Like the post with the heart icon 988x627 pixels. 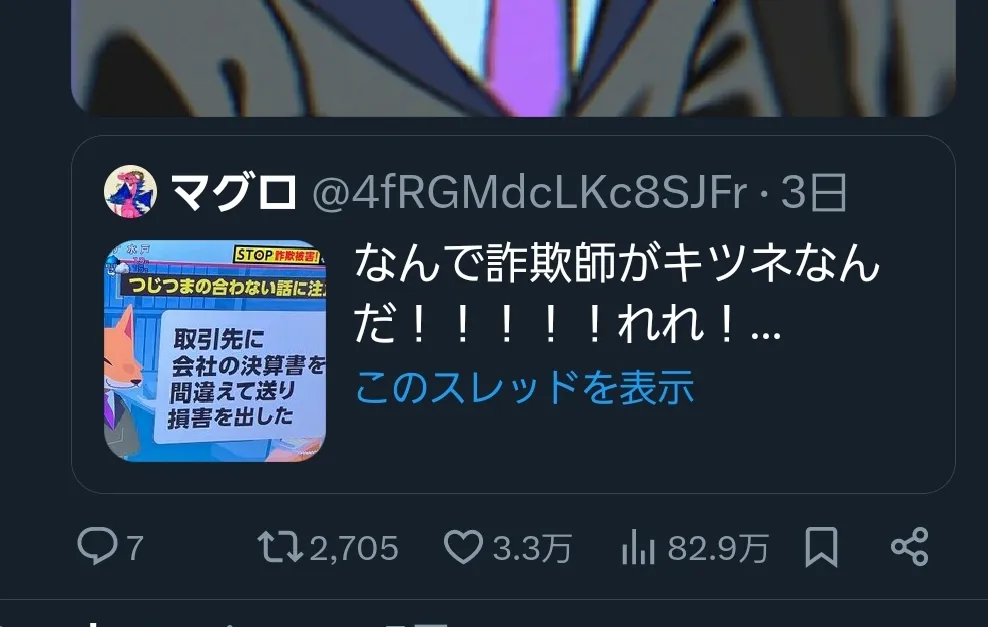tap(463, 547)
